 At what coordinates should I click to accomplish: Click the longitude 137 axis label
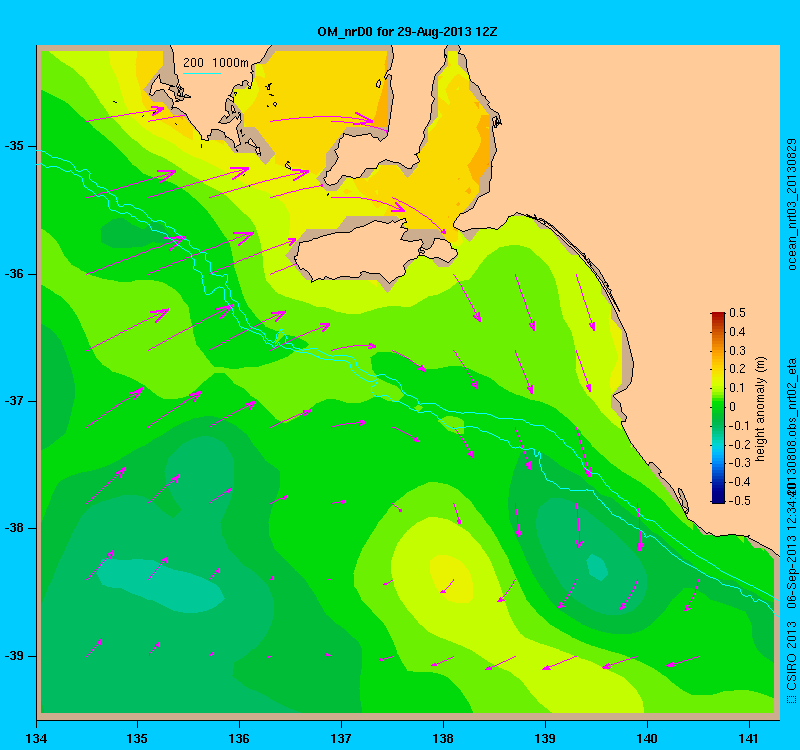[341, 738]
